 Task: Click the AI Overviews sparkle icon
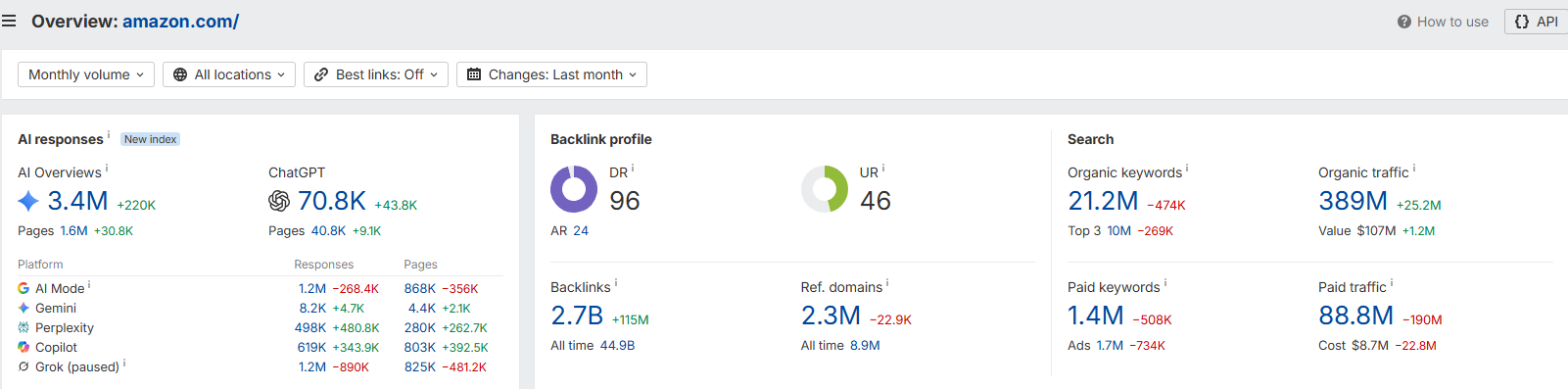[28, 201]
